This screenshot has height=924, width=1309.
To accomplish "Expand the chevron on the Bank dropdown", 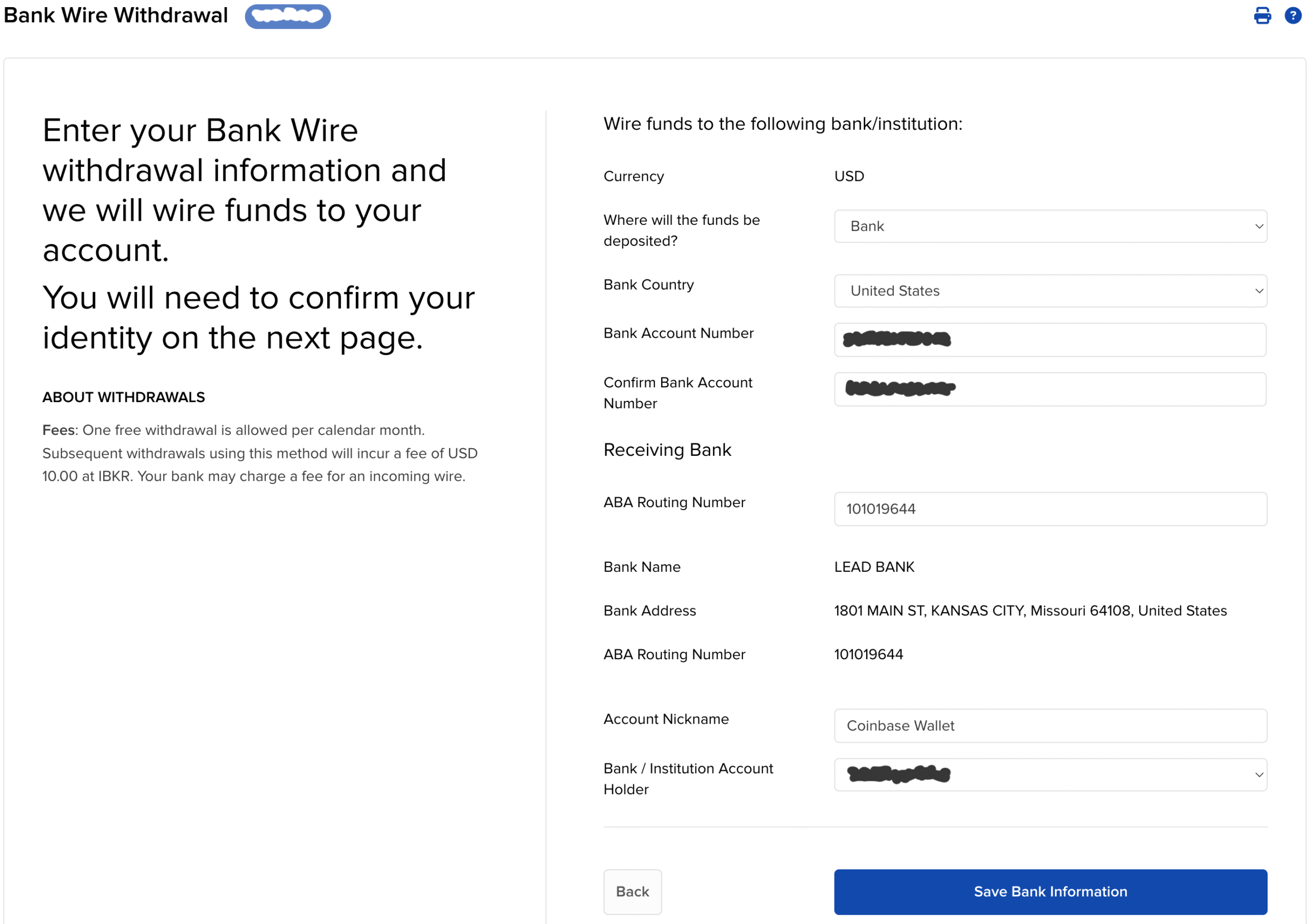I will click(1259, 226).
